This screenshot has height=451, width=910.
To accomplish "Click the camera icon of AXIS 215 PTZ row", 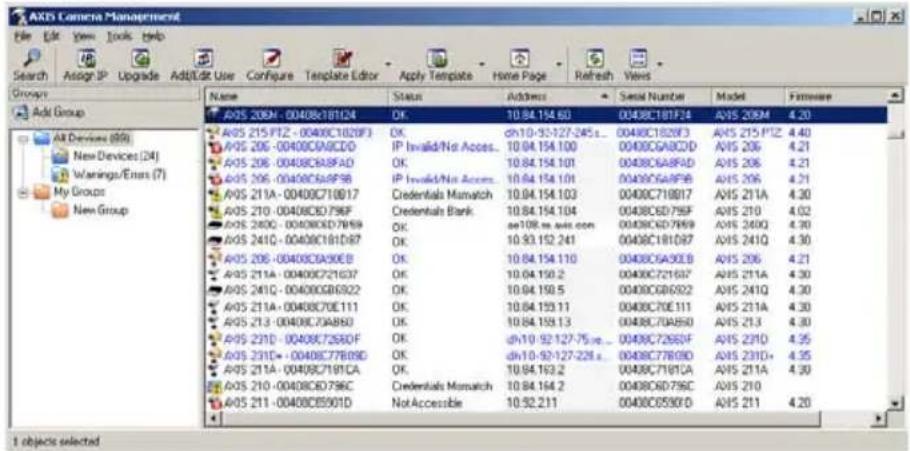I will point(213,132).
